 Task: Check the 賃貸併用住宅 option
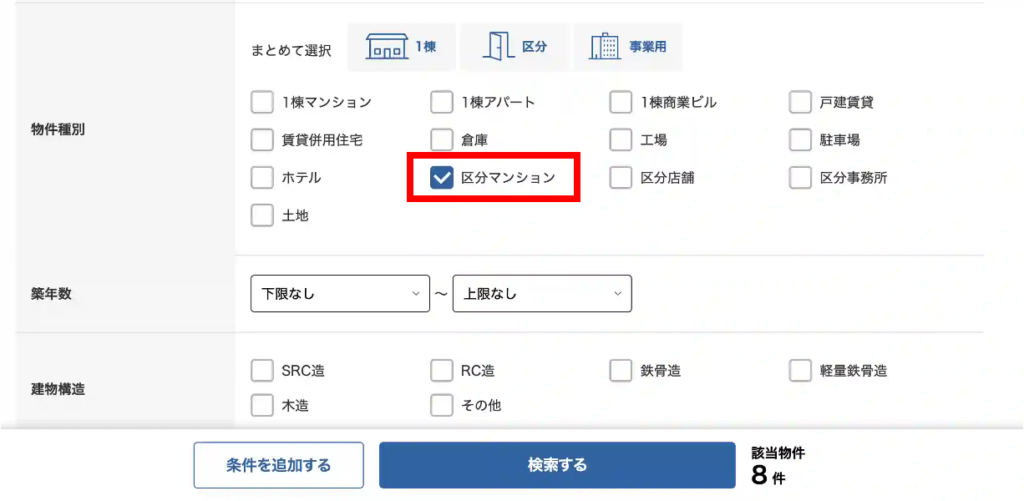pyautogui.click(x=262, y=140)
